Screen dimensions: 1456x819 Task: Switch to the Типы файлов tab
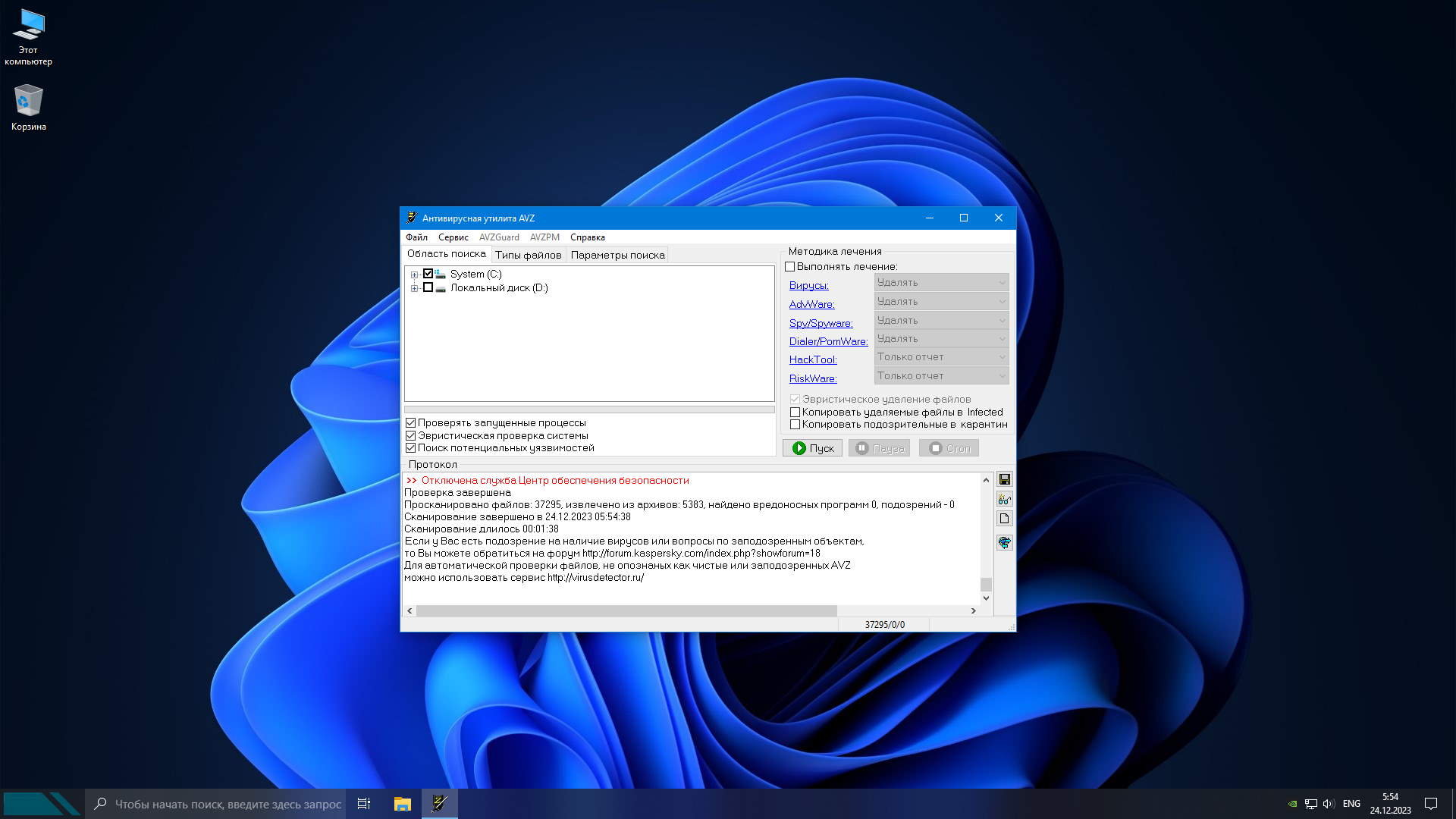[528, 256]
